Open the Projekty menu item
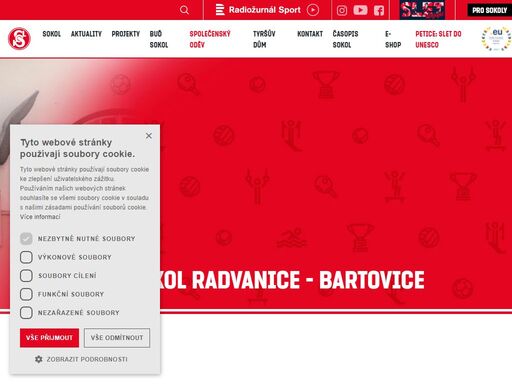 126,34
